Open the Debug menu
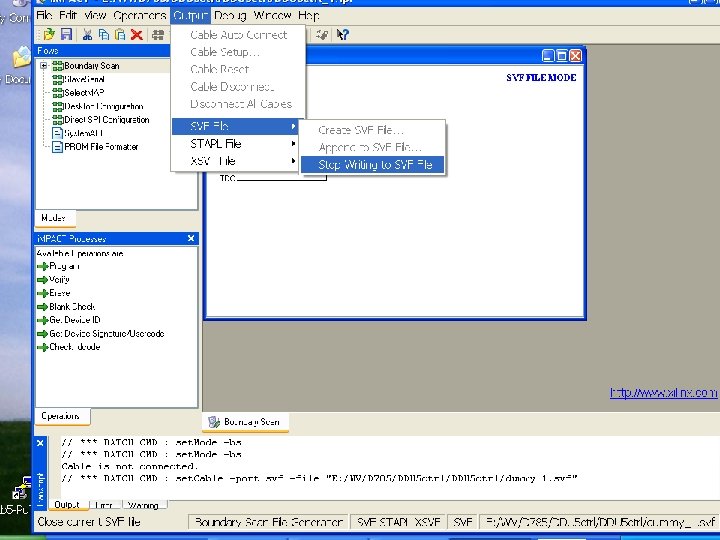Image resolution: width=720 pixels, height=540 pixels. coord(230,16)
